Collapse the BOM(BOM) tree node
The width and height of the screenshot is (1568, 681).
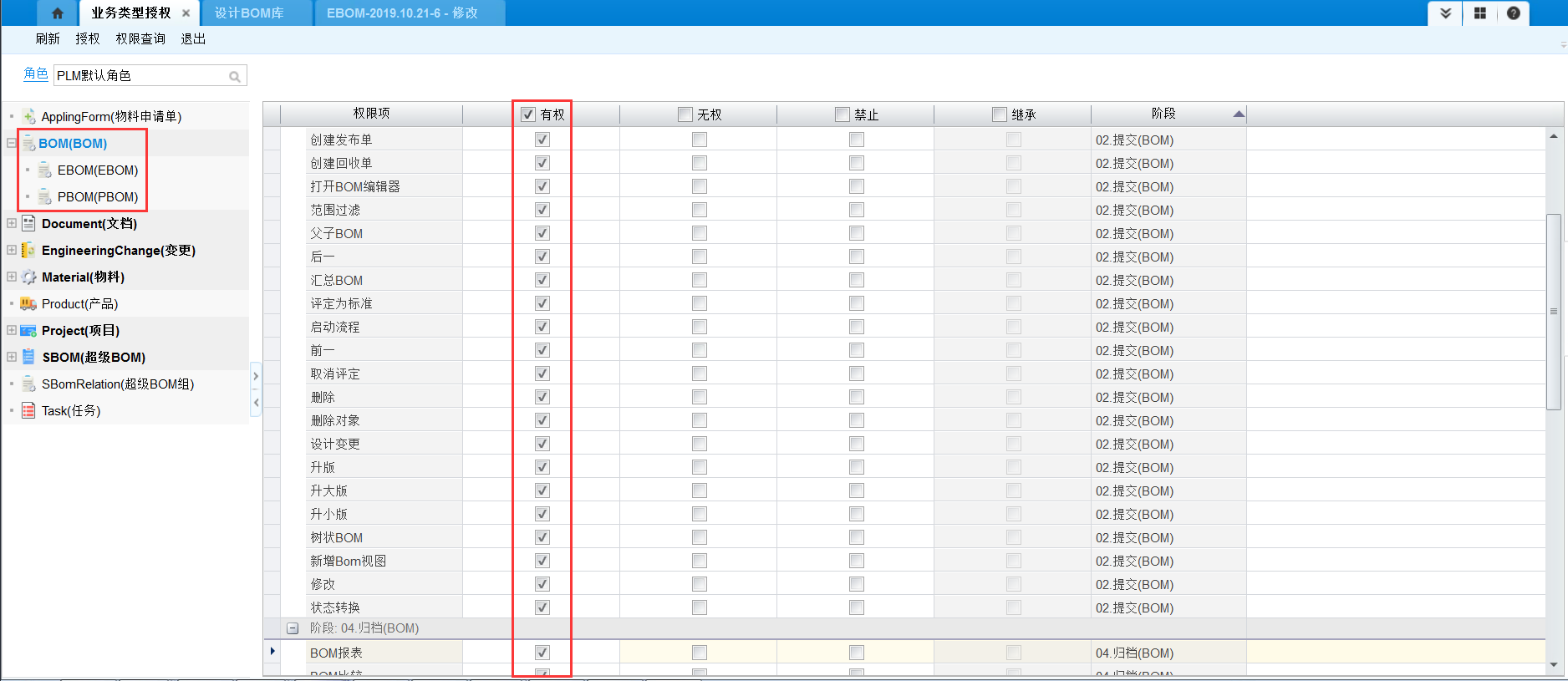pyautogui.click(x=12, y=144)
